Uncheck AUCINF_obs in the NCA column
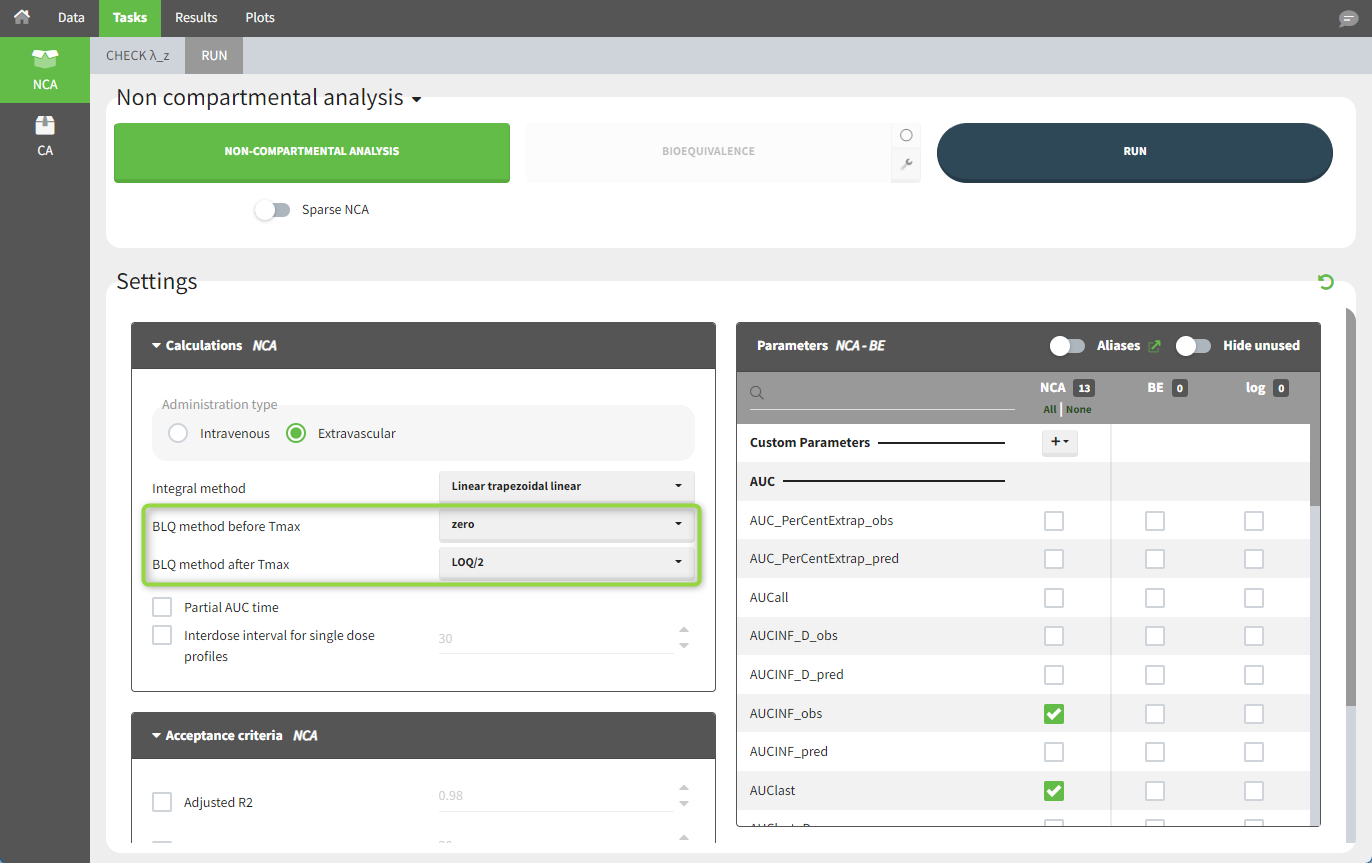Screen dimensions: 1372x863 coord(1053,713)
